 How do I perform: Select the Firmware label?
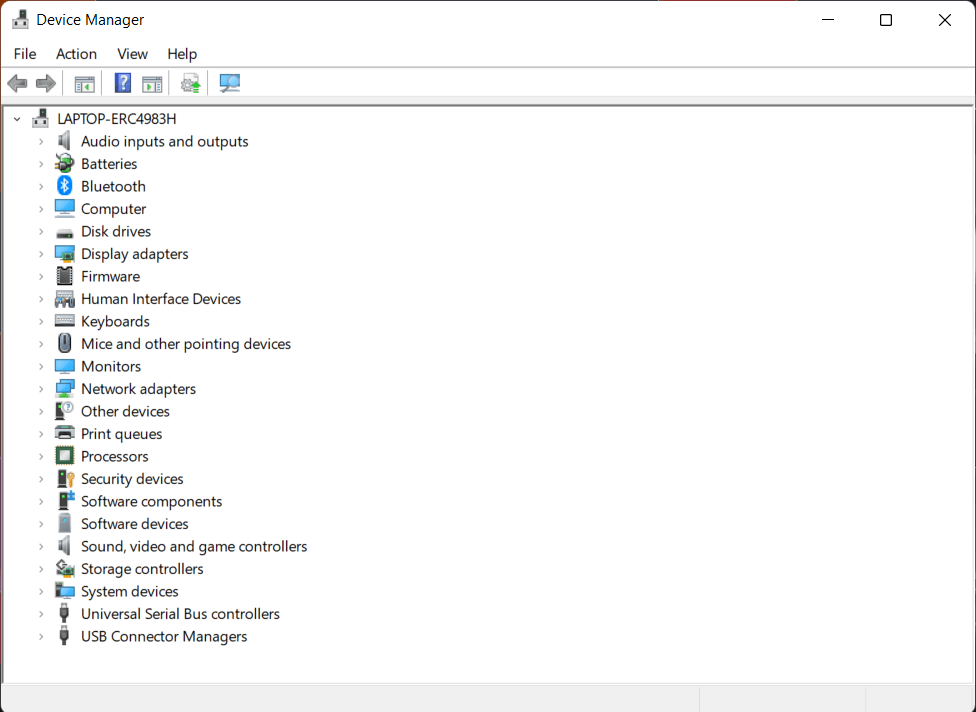(110, 276)
